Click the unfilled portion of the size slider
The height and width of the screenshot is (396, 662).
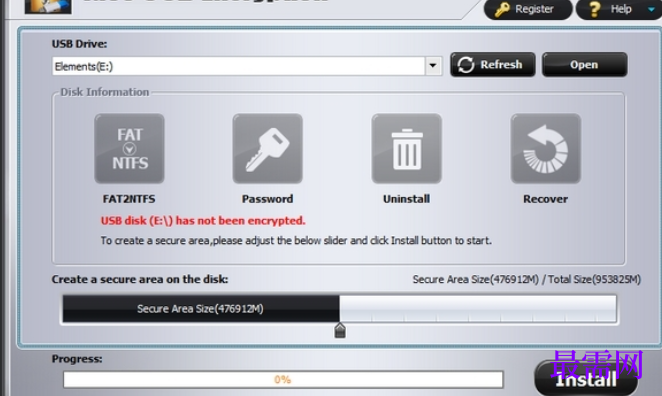[478, 309]
